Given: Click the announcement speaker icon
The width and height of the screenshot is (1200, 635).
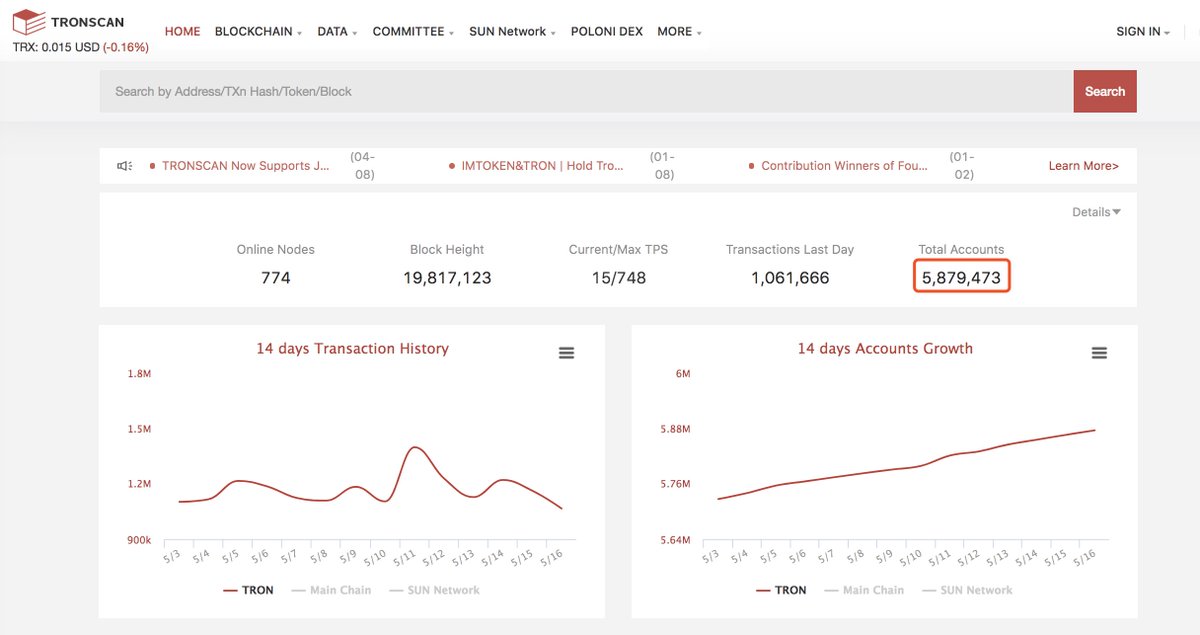Looking at the screenshot, I should click(x=124, y=166).
